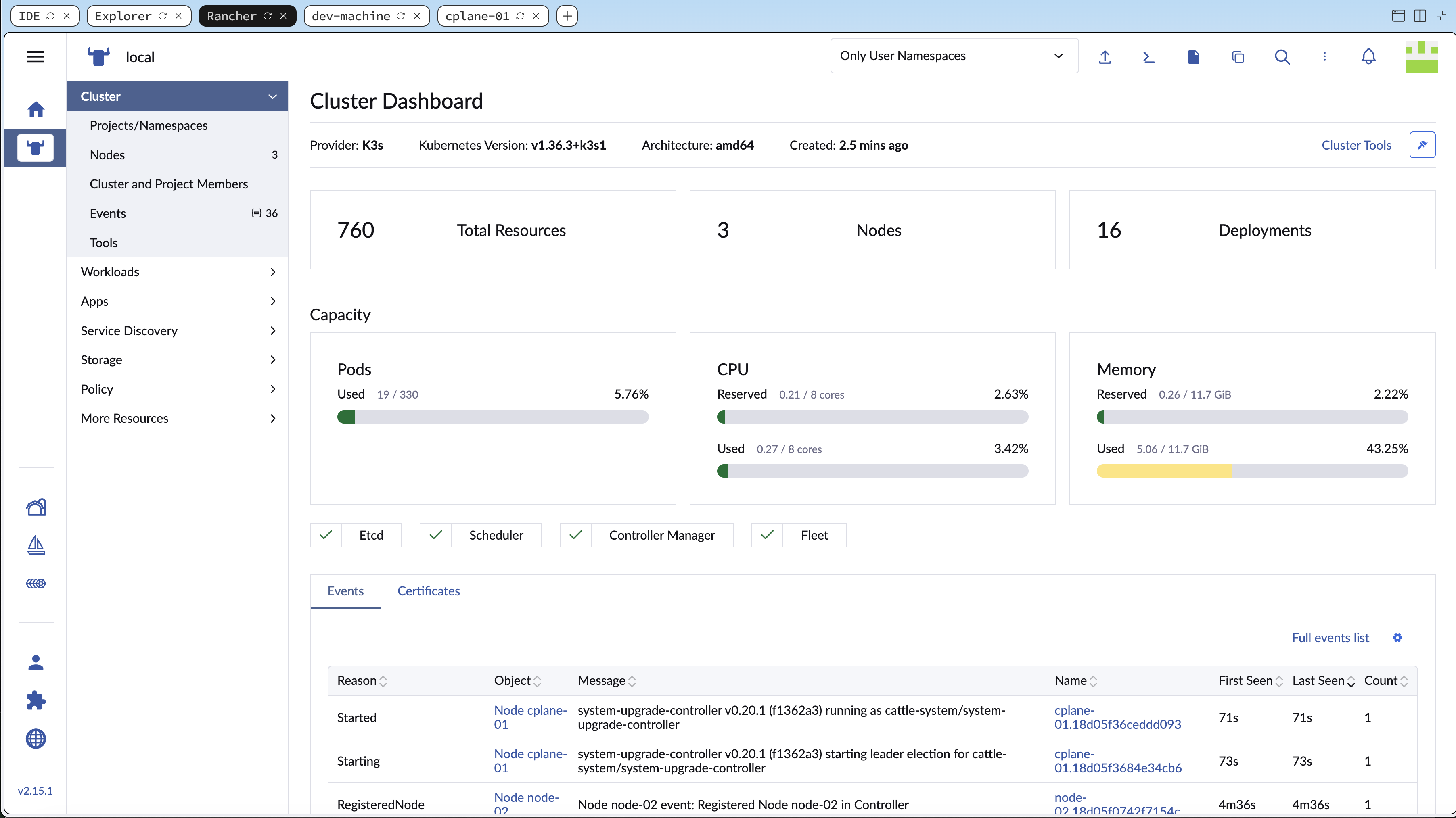This screenshot has width=1456, height=818.
Task: Open the hamburger navigation menu
Action: pyautogui.click(x=36, y=56)
